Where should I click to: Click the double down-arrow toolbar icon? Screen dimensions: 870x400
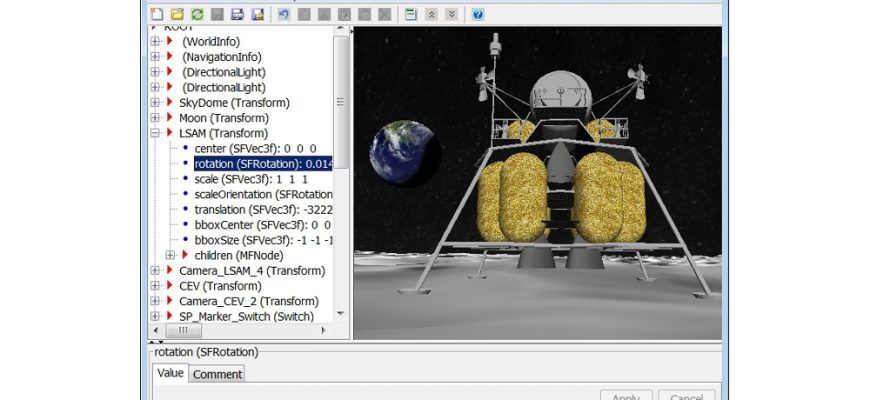pos(451,14)
